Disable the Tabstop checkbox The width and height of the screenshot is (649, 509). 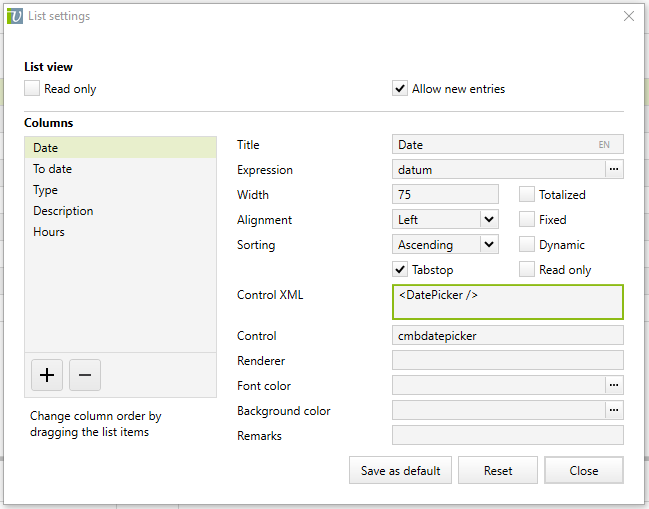pos(400,270)
